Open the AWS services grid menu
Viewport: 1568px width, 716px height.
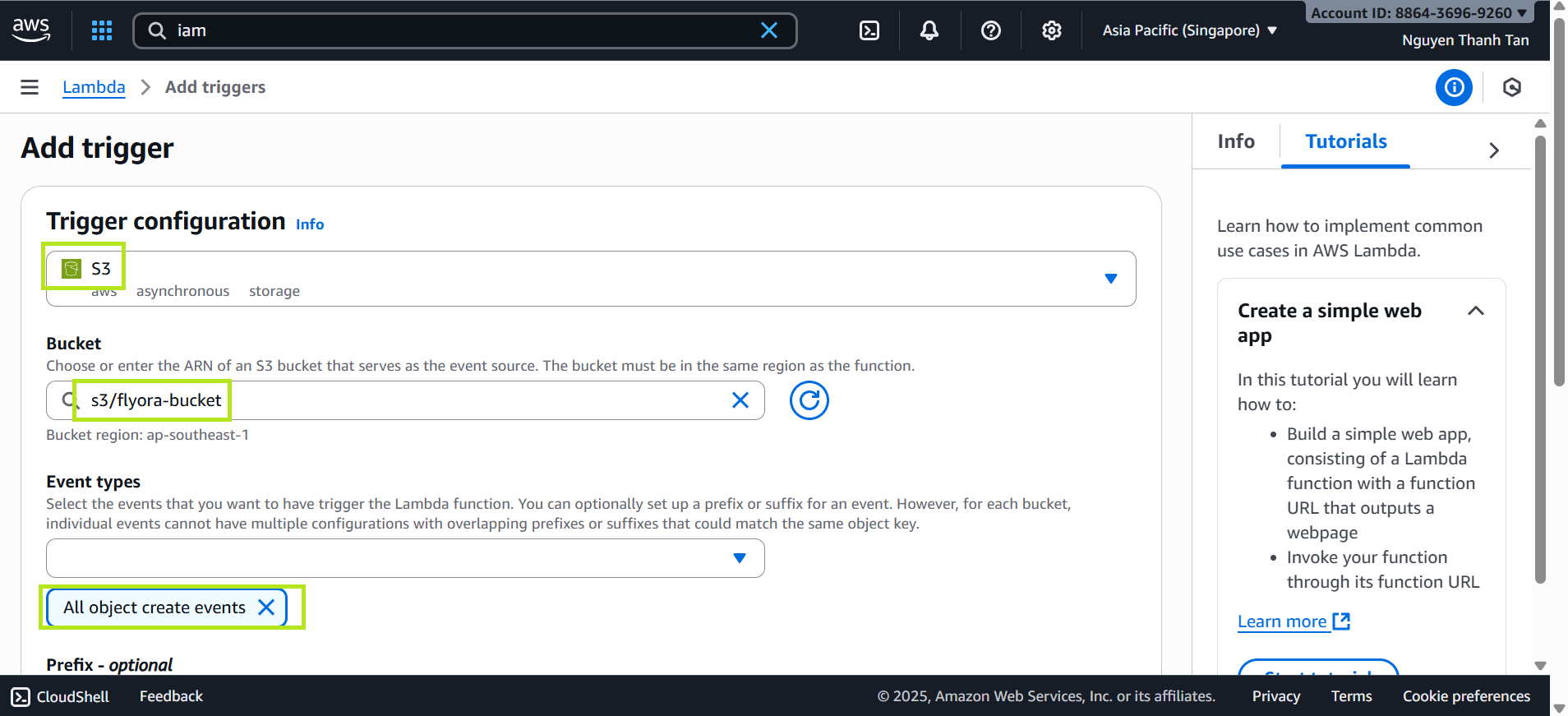pos(102,30)
